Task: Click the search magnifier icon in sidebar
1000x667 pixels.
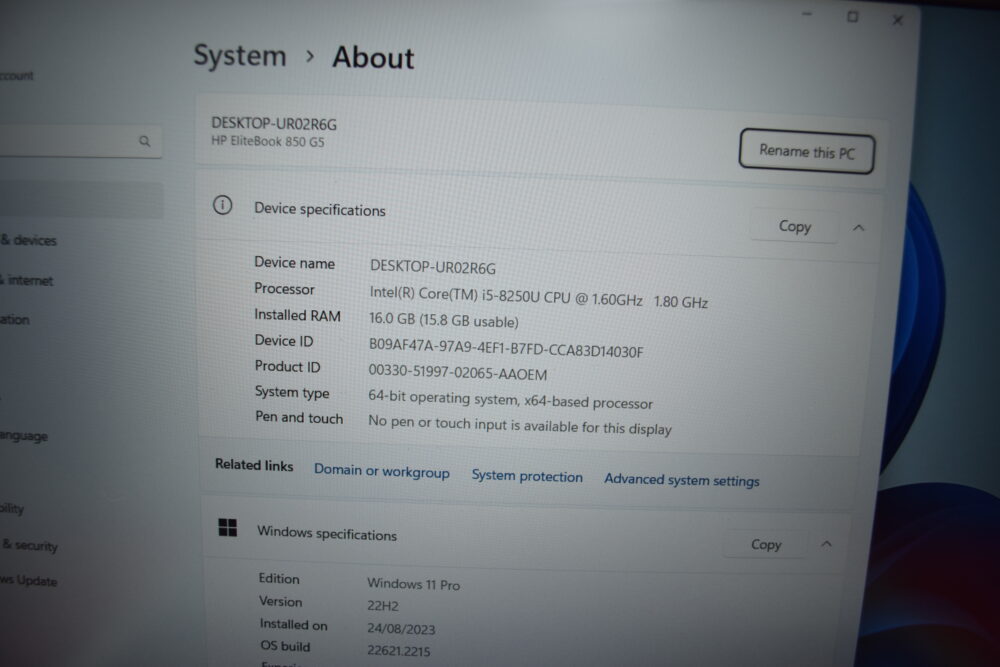Action: point(145,141)
